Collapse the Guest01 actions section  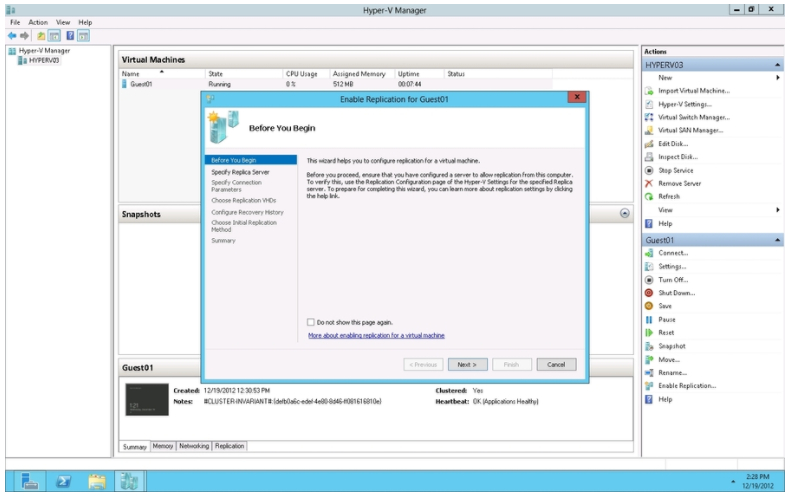777,240
